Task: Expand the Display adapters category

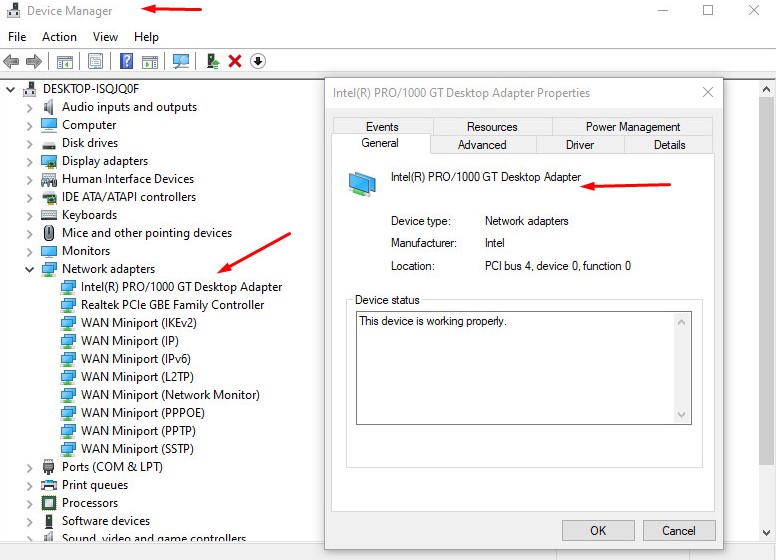Action: click(x=28, y=161)
